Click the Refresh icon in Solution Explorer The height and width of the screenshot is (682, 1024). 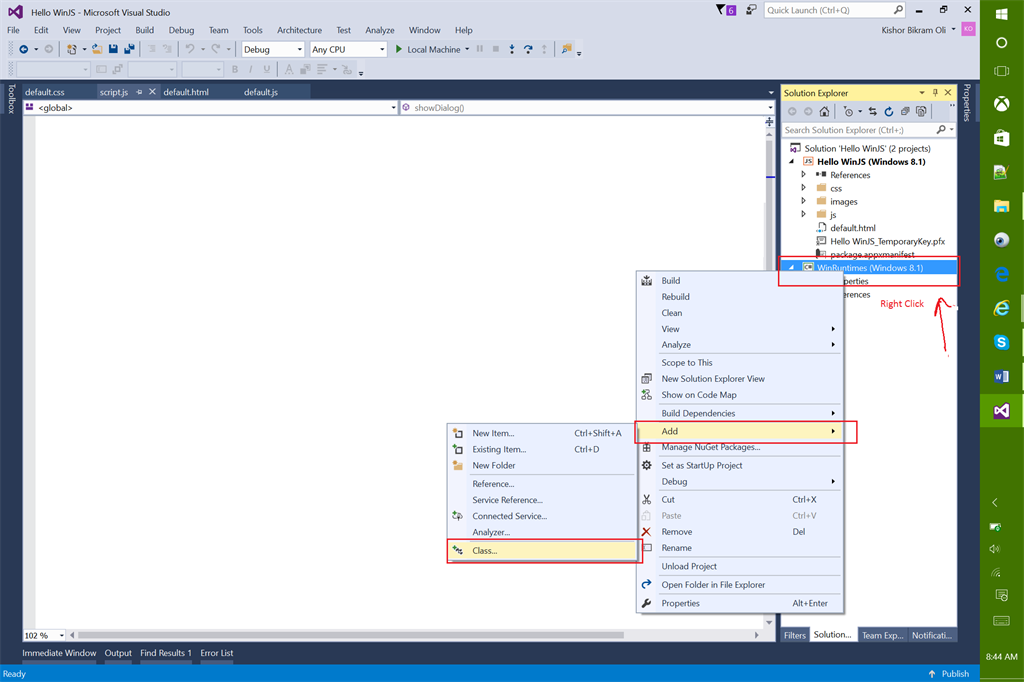(887, 112)
